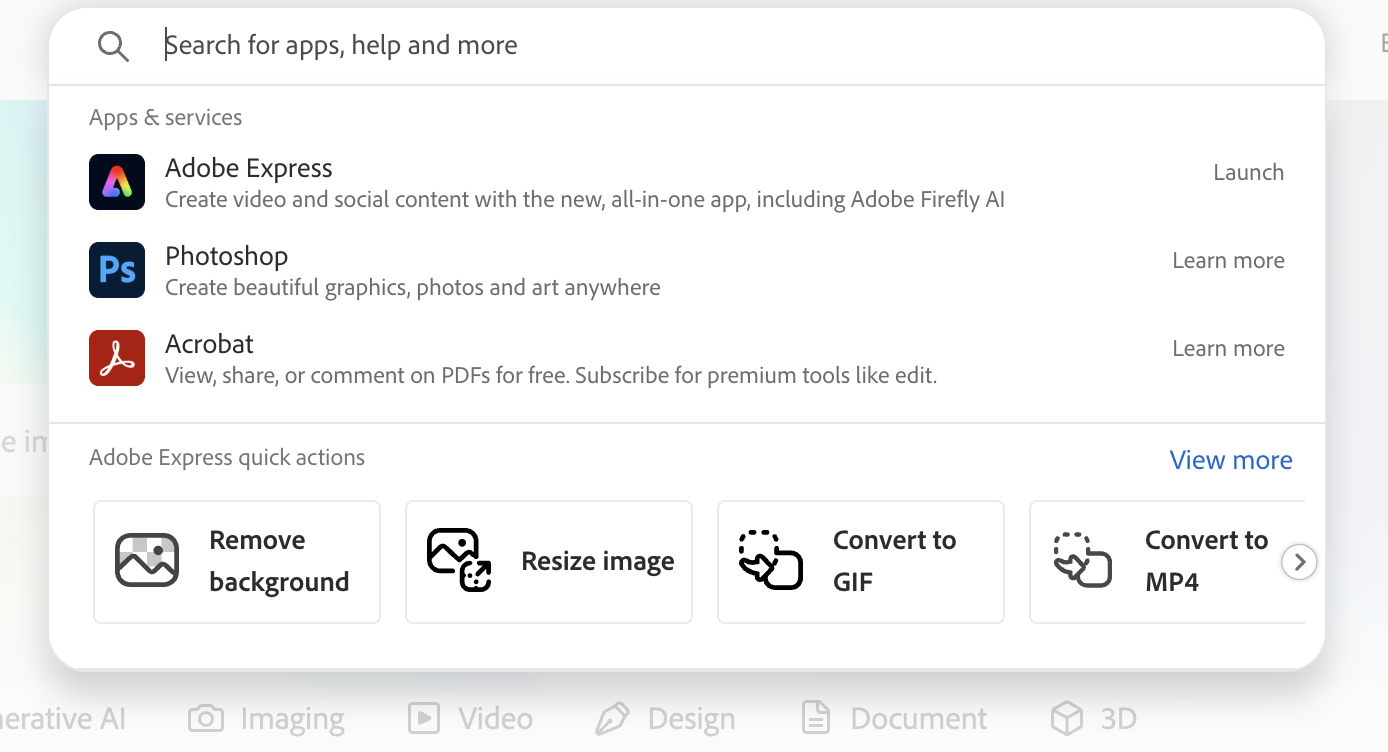This screenshot has height=752, width=1388.
Task: Switch to the Video category tab
Action: [x=470, y=717]
